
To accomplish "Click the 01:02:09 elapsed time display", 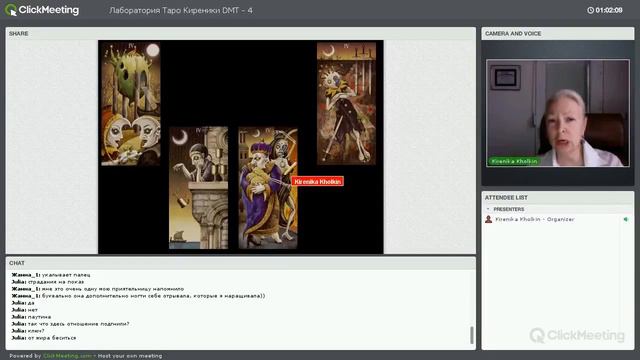I will click(x=609, y=10).
